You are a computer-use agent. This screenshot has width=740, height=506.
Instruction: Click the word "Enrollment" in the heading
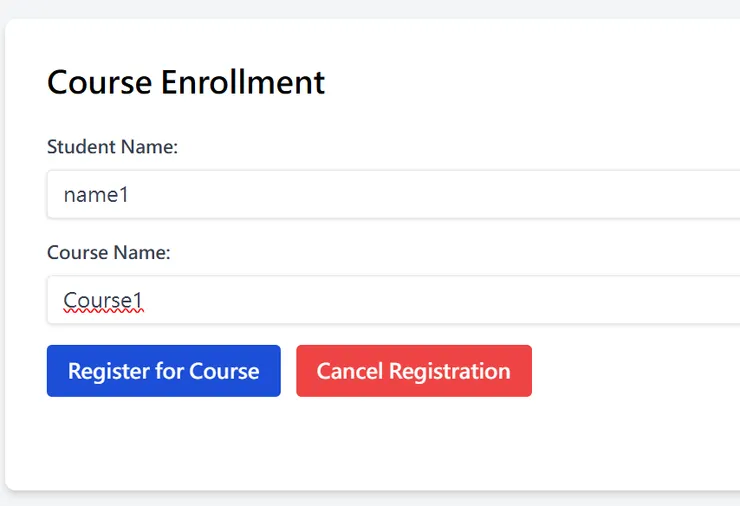pyautogui.click(x=243, y=82)
